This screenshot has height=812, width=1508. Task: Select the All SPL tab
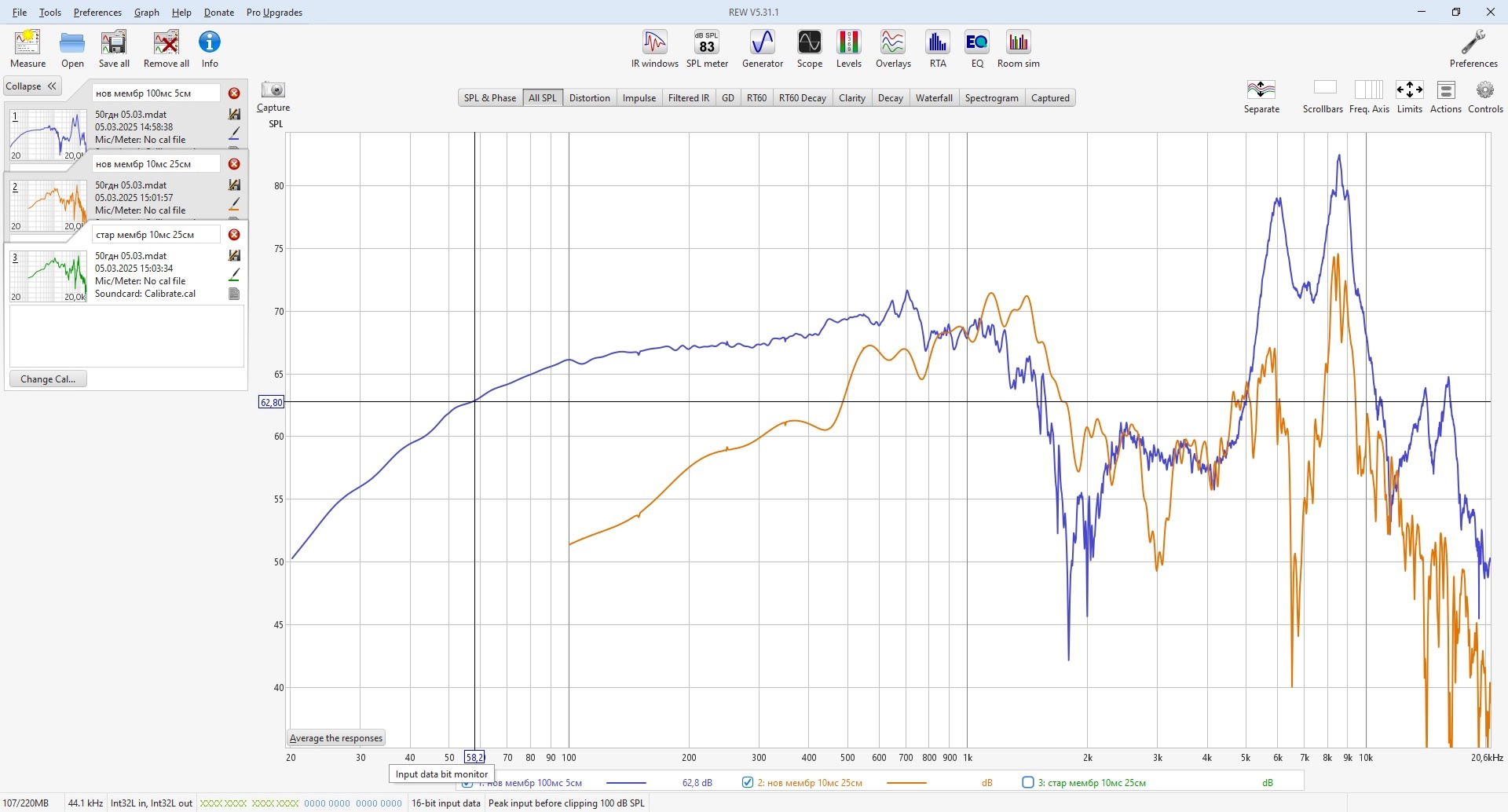pyautogui.click(x=543, y=98)
